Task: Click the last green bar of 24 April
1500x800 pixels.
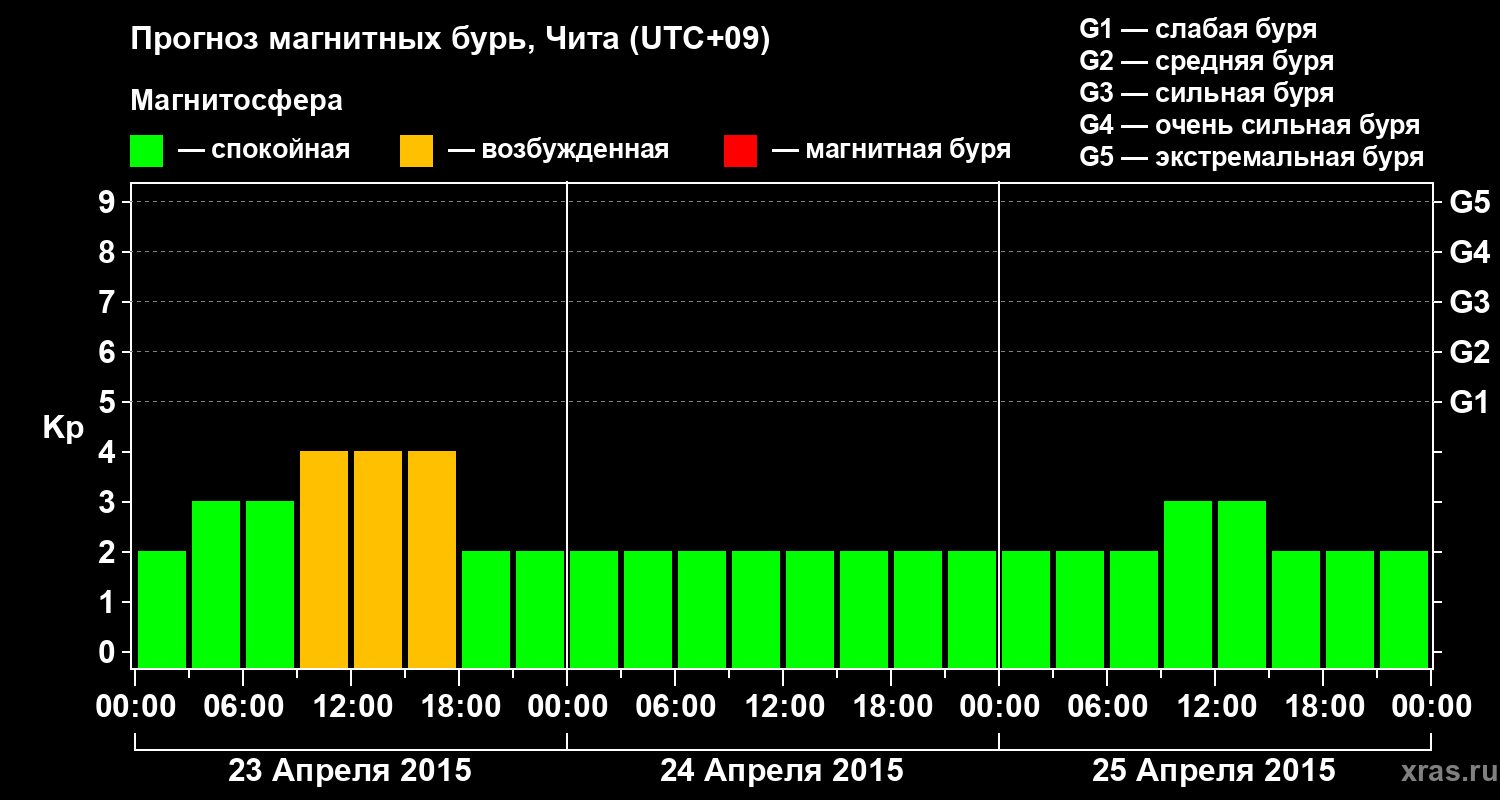Action: [x=972, y=609]
